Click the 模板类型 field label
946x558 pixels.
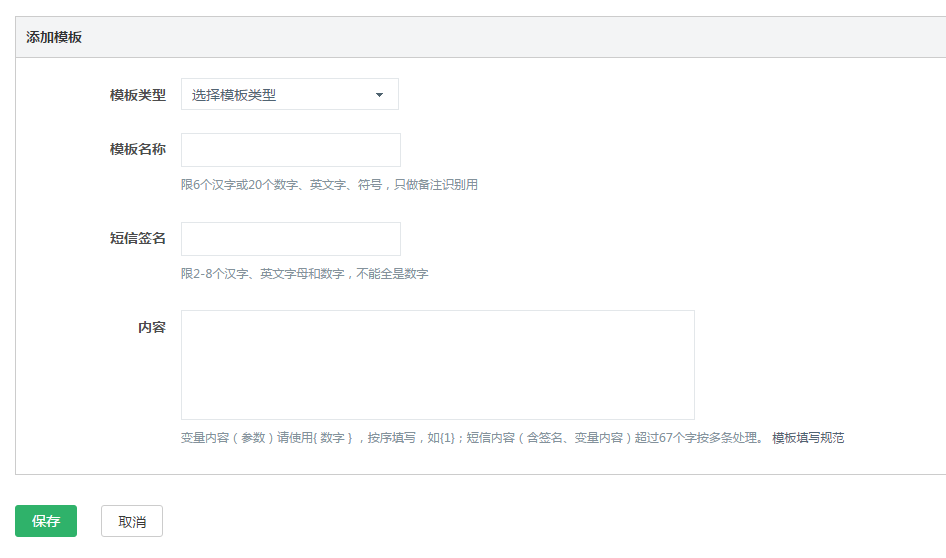tap(137, 95)
